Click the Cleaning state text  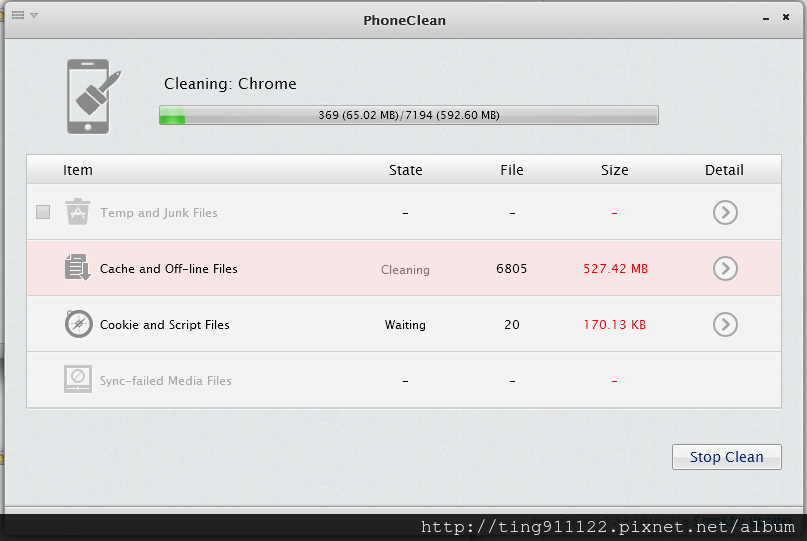[405, 270]
